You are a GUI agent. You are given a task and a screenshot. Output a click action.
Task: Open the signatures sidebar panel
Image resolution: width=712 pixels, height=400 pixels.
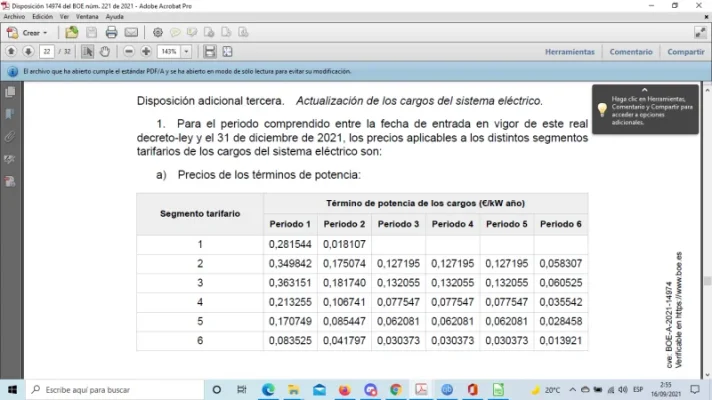[10, 159]
